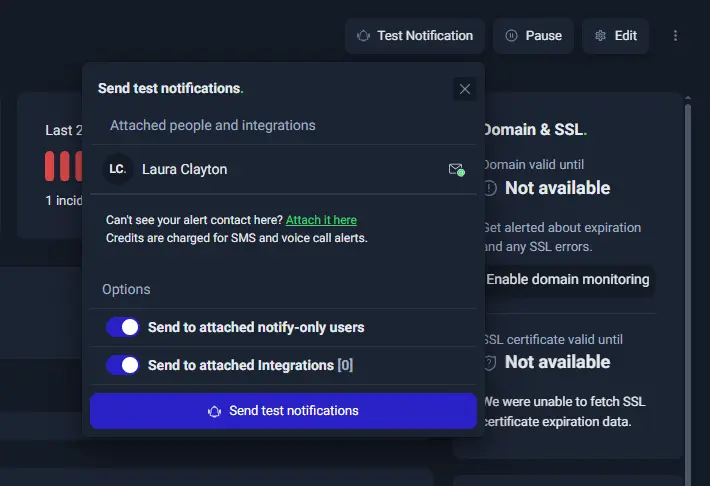The image size is (710, 486).
Task: Follow the Attach it here link
Action: pos(321,220)
